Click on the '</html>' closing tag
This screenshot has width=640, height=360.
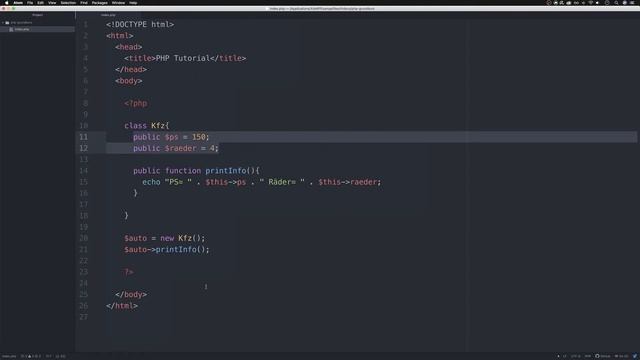click(x=122, y=306)
